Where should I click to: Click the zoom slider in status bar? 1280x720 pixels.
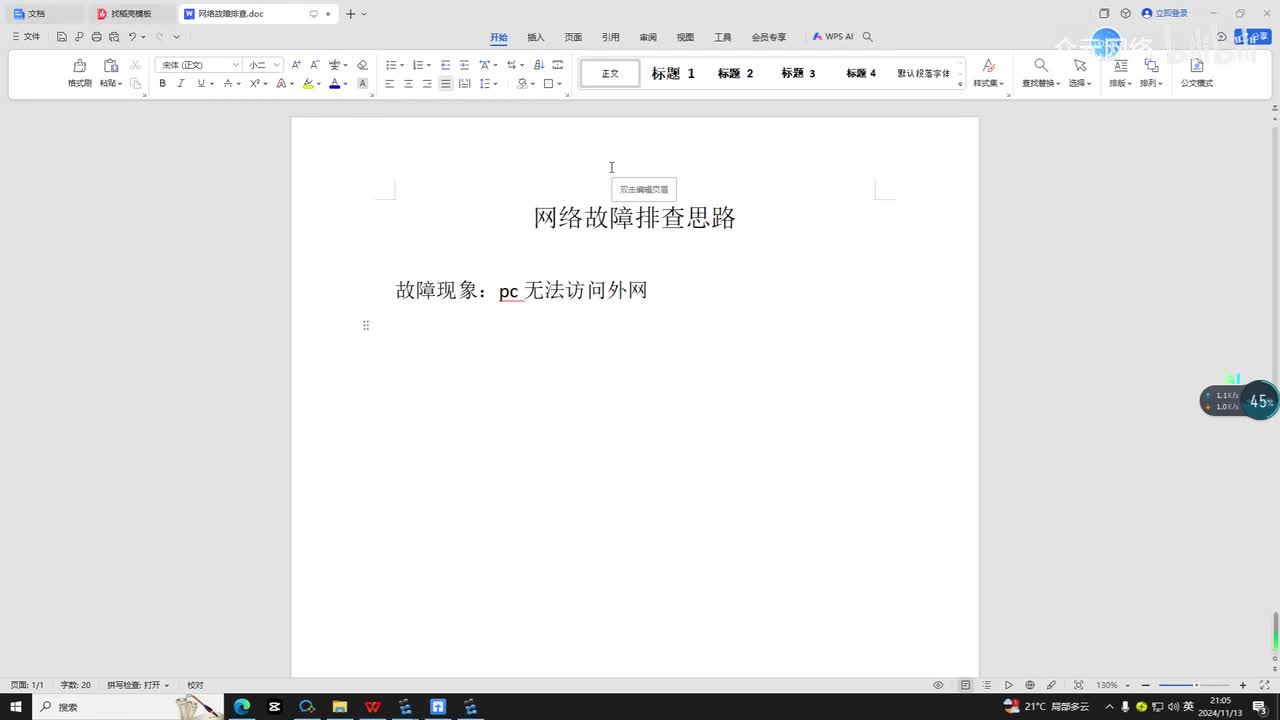tap(1193, 685)
